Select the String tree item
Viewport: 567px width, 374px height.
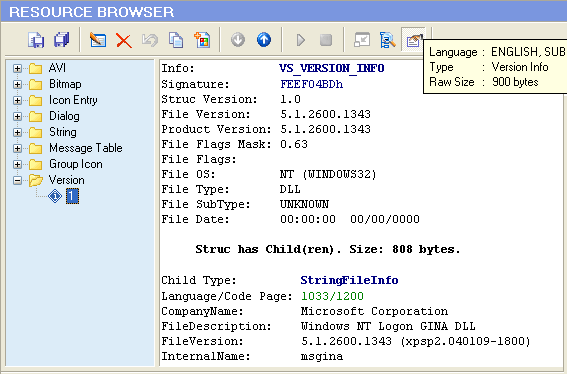click(63, 132)
